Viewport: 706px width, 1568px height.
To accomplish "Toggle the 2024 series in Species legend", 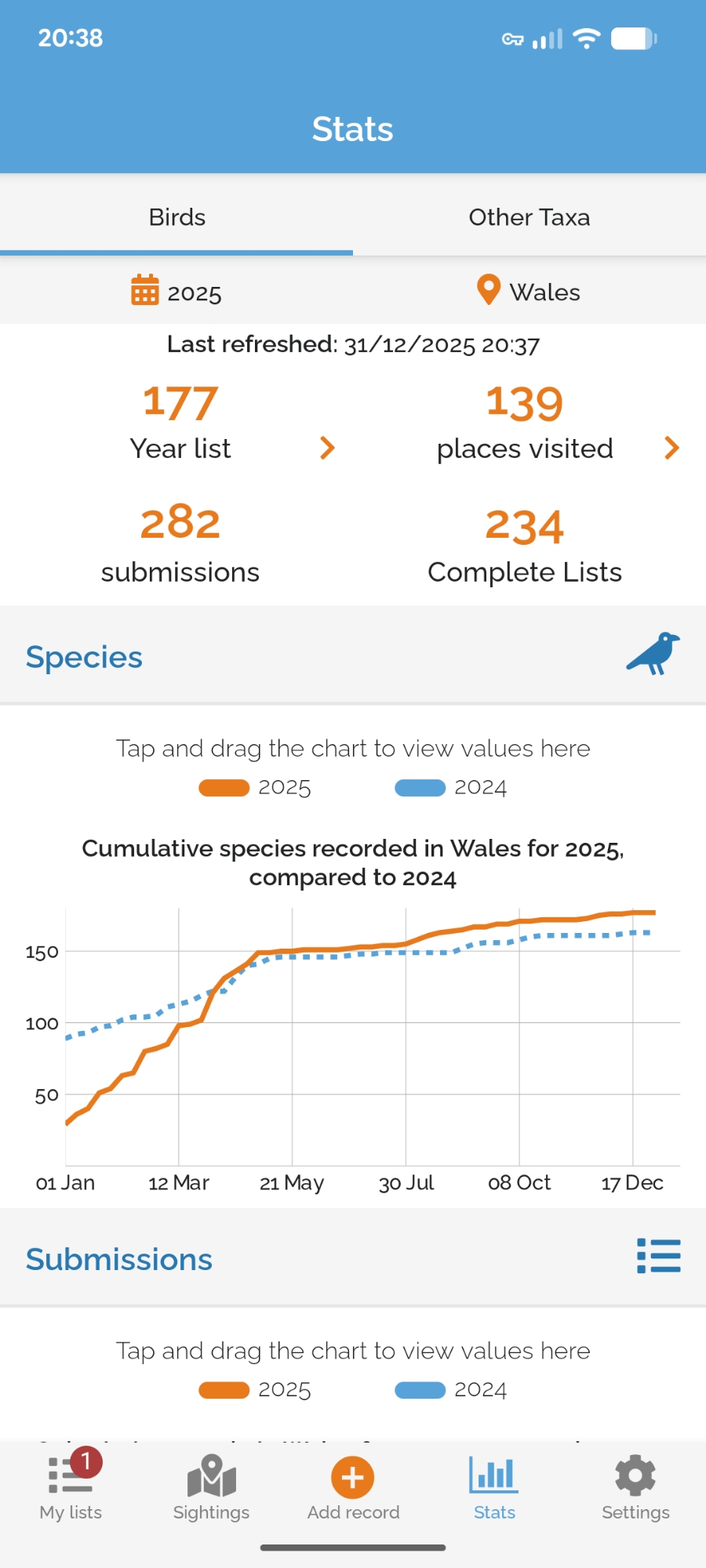I will click(x=452, y=787).
